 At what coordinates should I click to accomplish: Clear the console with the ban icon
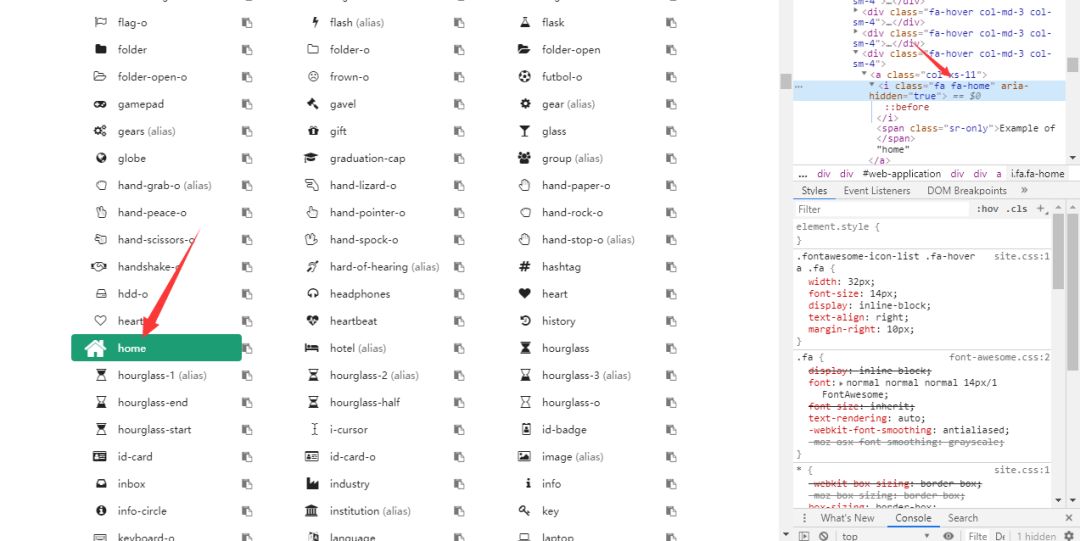pos(824,536)
